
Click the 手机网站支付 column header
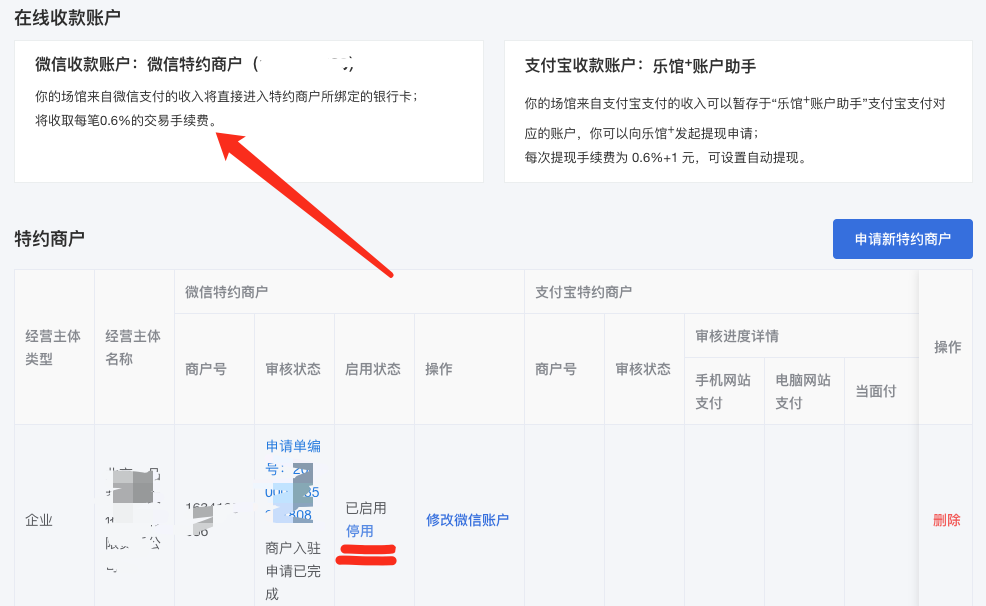click(723, 392)
